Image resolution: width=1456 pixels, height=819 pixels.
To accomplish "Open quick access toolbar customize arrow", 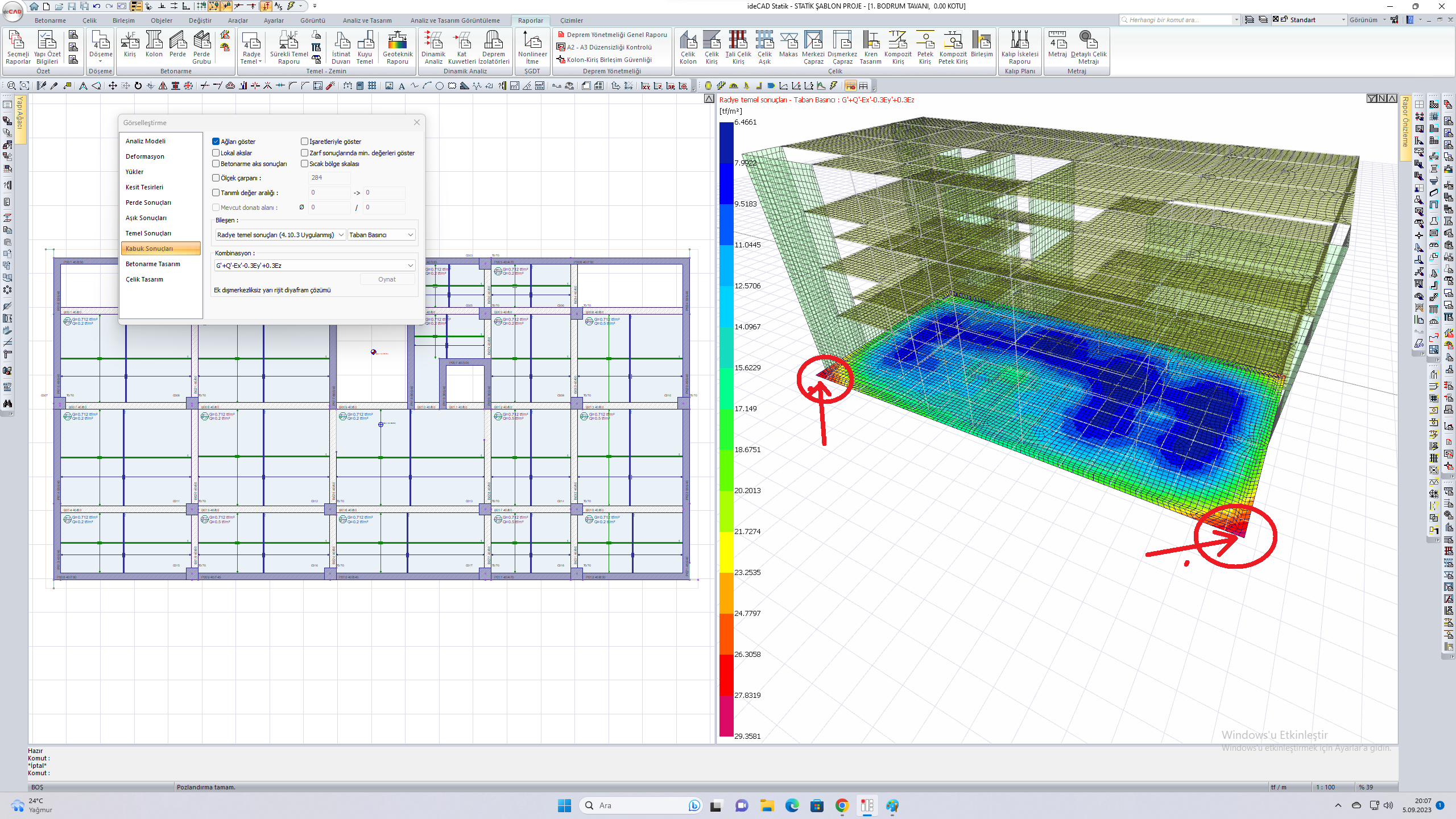I will (x=315, y=6).
